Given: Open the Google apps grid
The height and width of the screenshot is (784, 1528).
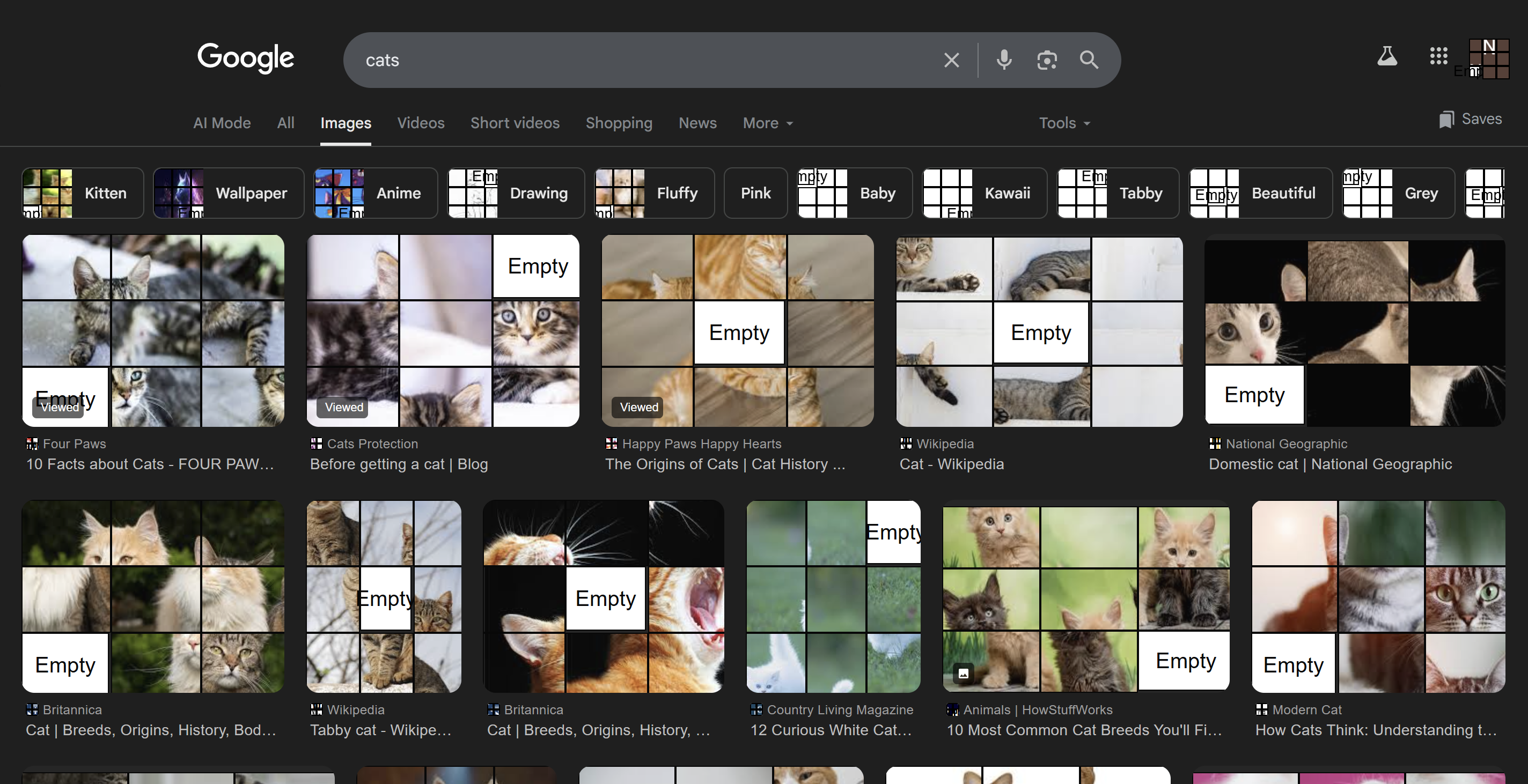Looking at the screenshot, I should pyautogui.click(x=1438, y=56).
